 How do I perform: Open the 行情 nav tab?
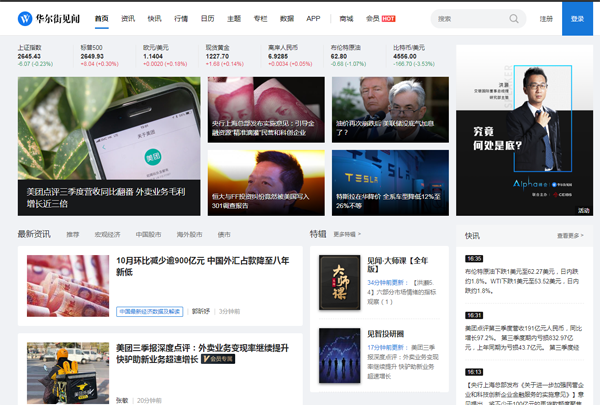(181, 18)
